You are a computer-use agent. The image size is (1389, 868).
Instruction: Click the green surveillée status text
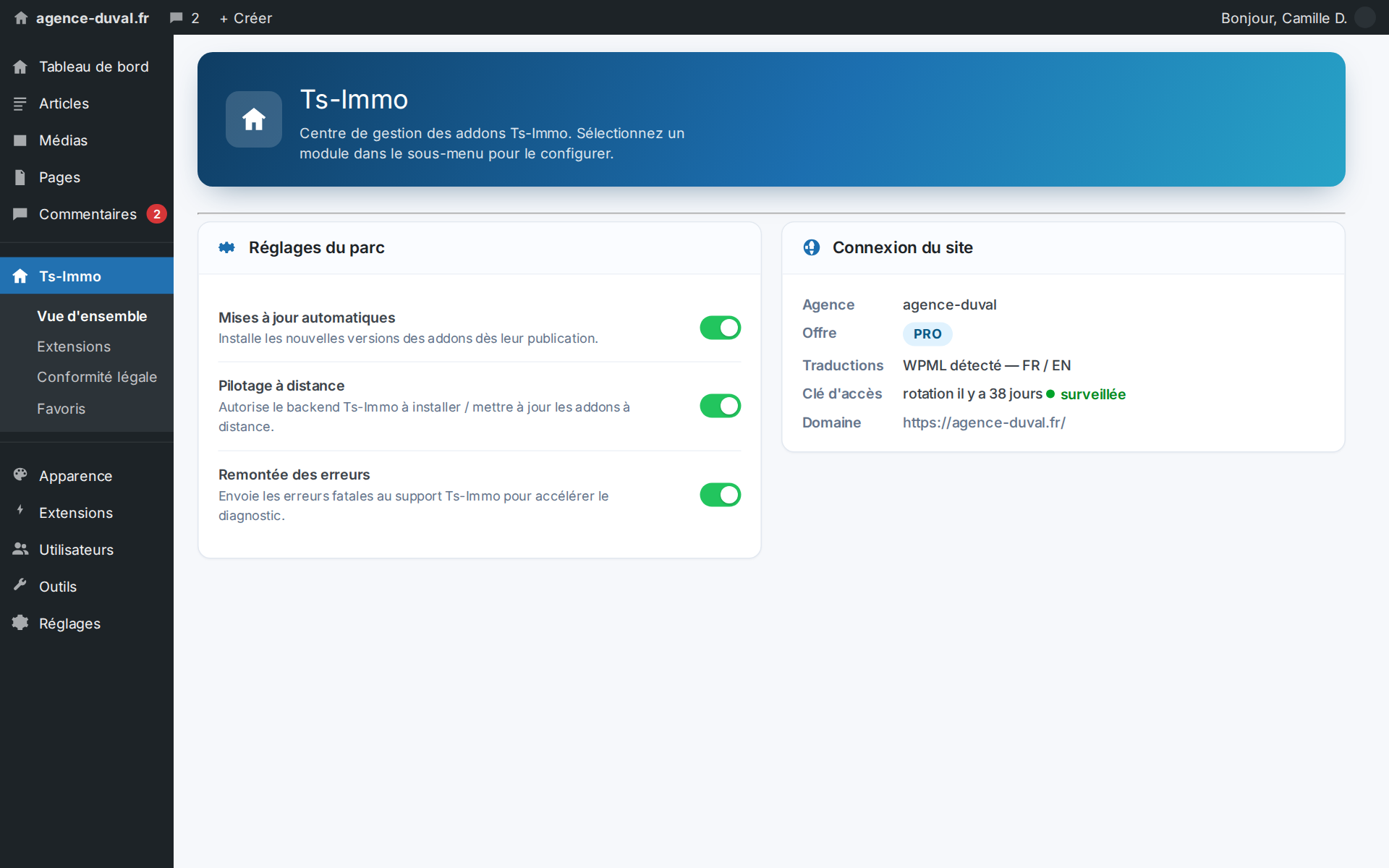pos(1093,394)
